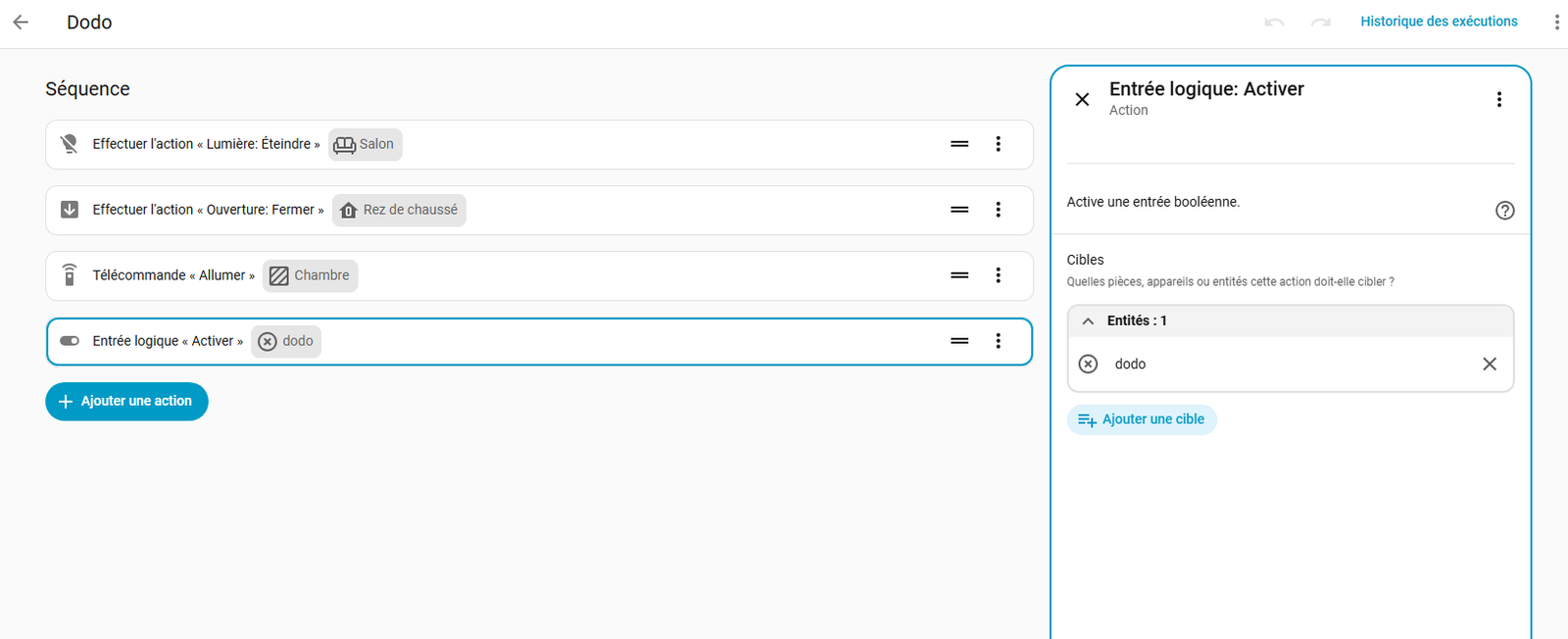
Task: Click the Ajouter une action button
Action: tap(126, 401)
